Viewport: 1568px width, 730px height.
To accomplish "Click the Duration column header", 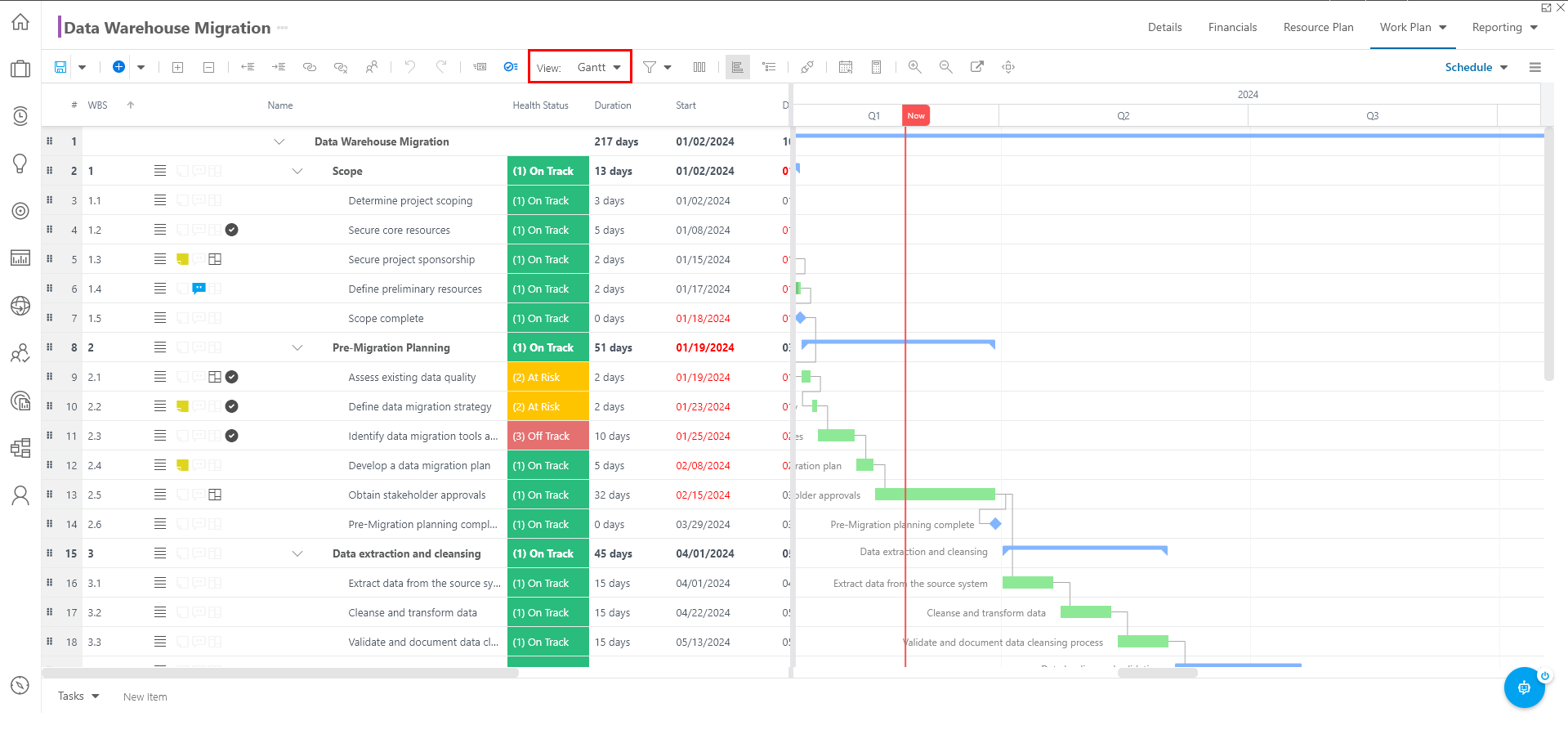I will [613, 105].
